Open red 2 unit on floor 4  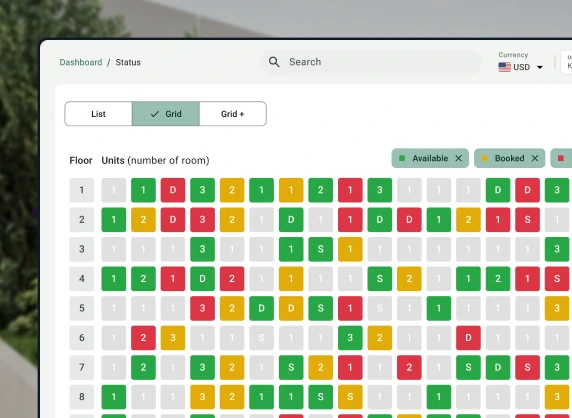tap(232, 279)
